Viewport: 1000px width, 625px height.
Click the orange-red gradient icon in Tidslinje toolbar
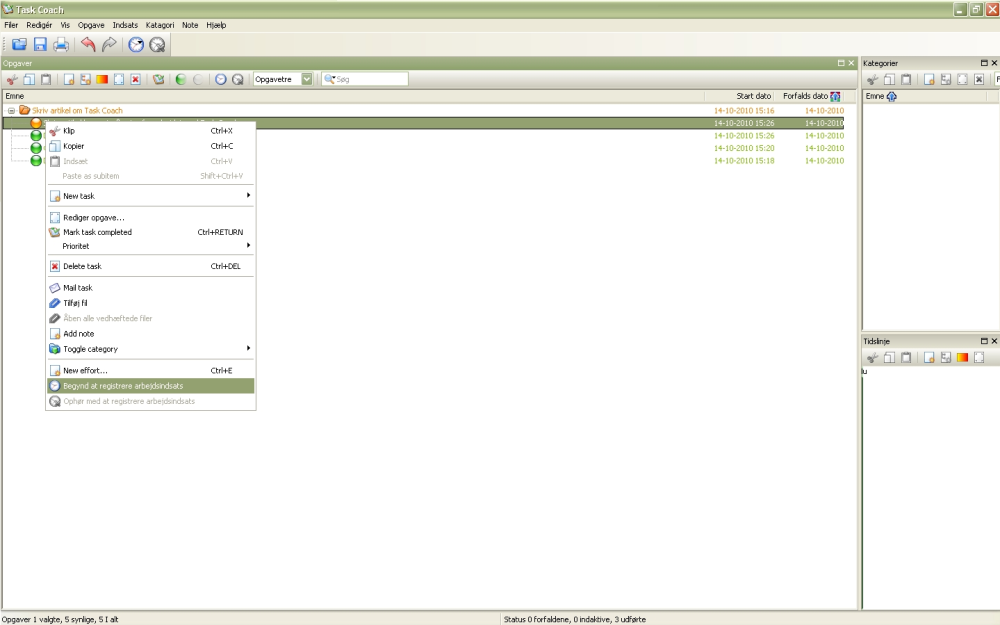coord(962,358)
